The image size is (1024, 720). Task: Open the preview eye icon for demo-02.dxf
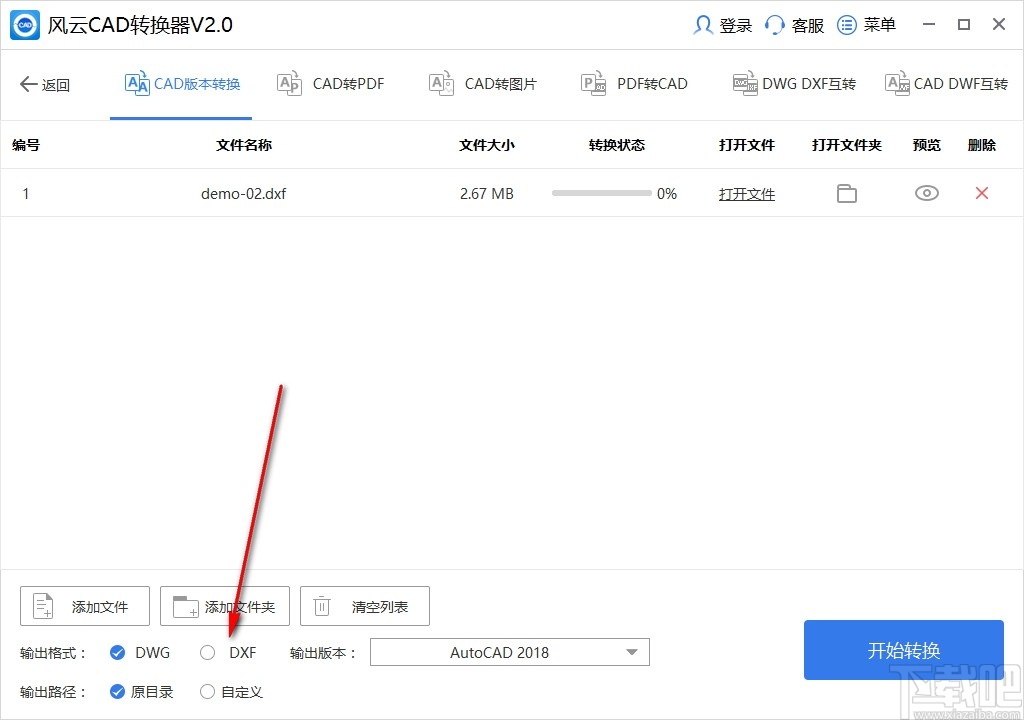coord(926,193)
